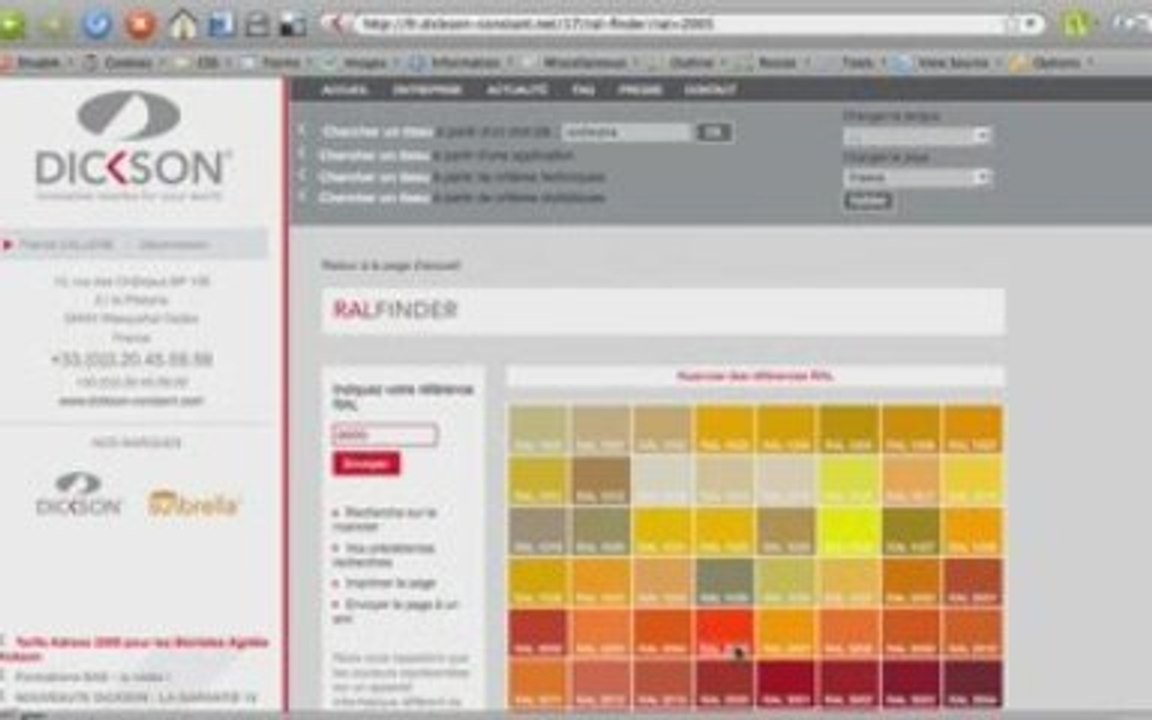
Task: Pick the fluorescent yellow swatch in third row
Action: pos(849,531)
